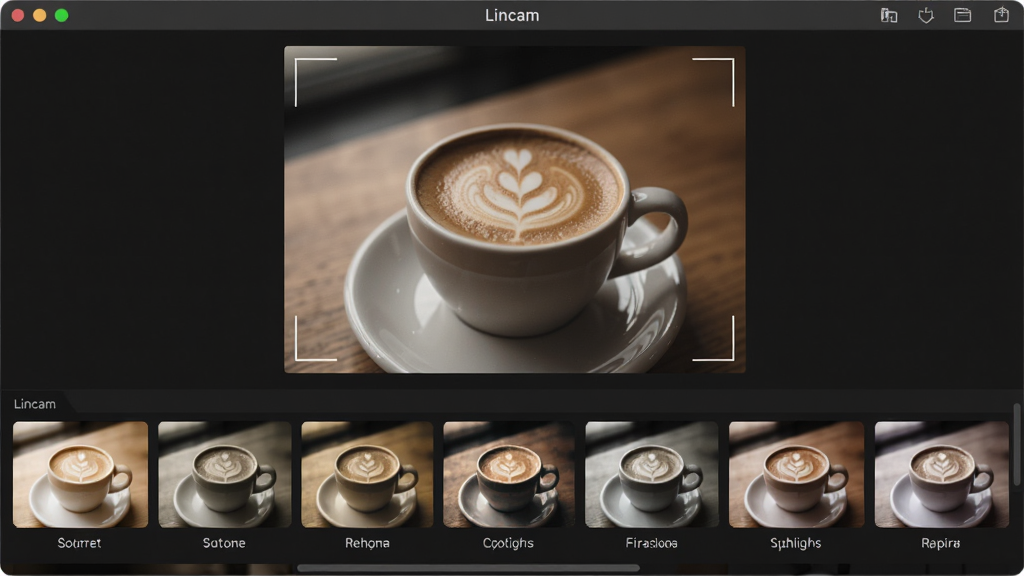
Task: Pick the Cootighs filter thumbnail
Action: pos(509,474)
